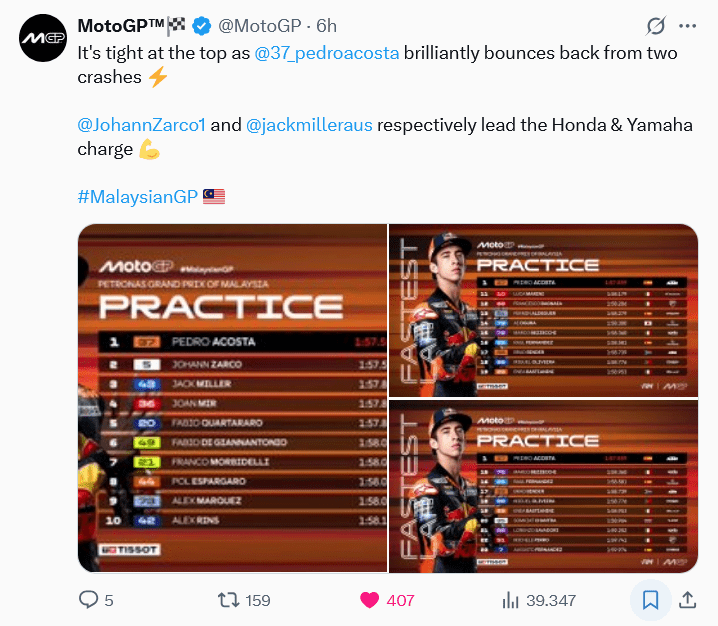This screenshot has width=718, height=626.
Task: Open the #MalaysianGP hashtag
Action: [x=137, y=196]
